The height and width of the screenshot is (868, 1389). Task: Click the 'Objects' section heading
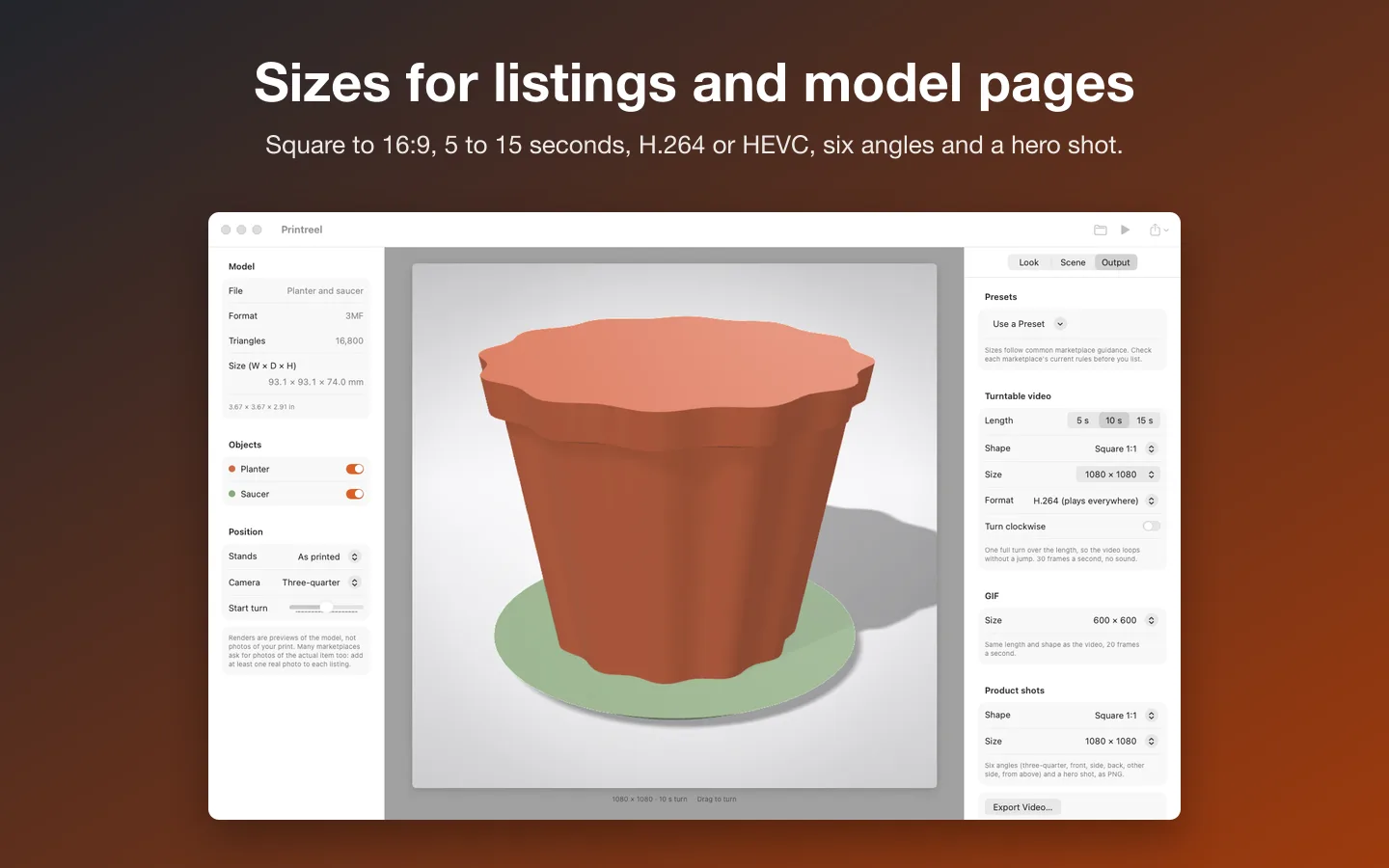coord(245,445)
